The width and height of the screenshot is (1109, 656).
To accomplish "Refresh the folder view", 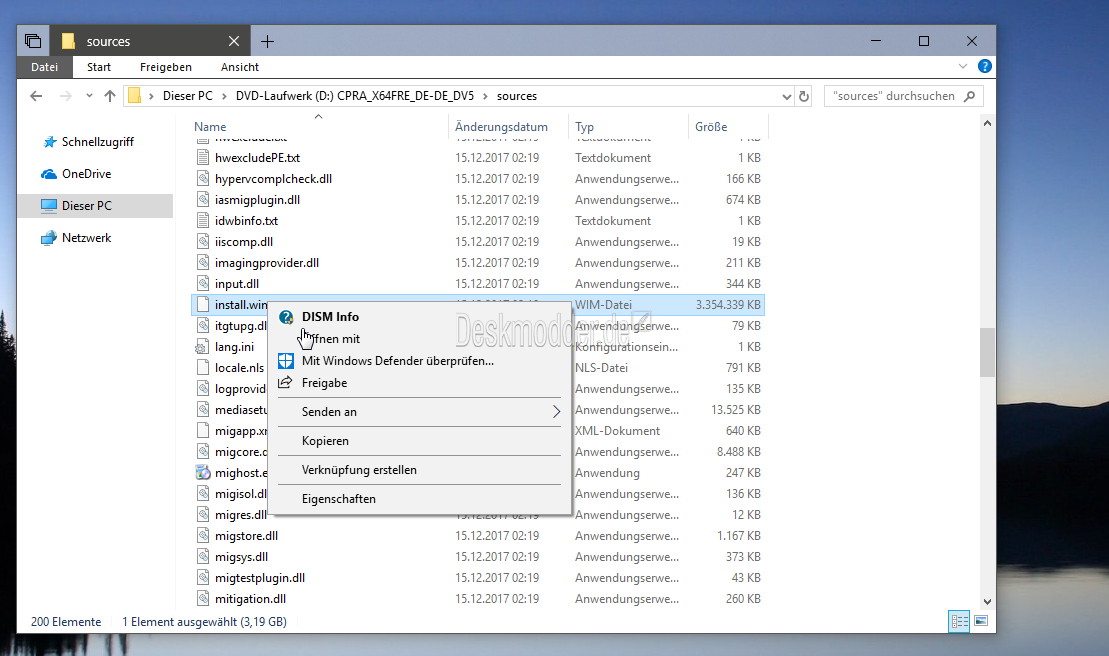I will coord(803,96).
